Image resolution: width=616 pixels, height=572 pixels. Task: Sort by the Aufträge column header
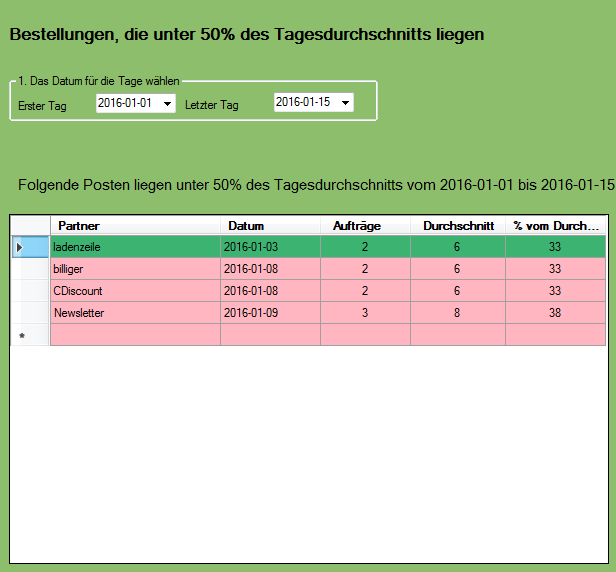pos(365,226)
